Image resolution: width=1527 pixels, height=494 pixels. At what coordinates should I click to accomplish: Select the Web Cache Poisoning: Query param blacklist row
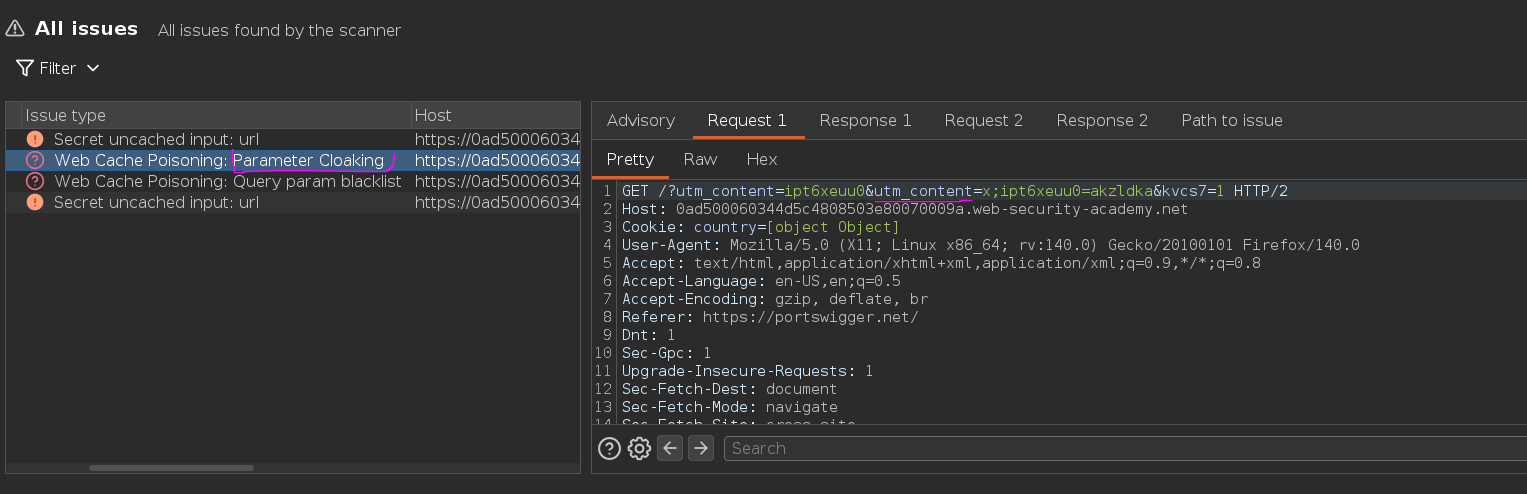tap(293, 181)
